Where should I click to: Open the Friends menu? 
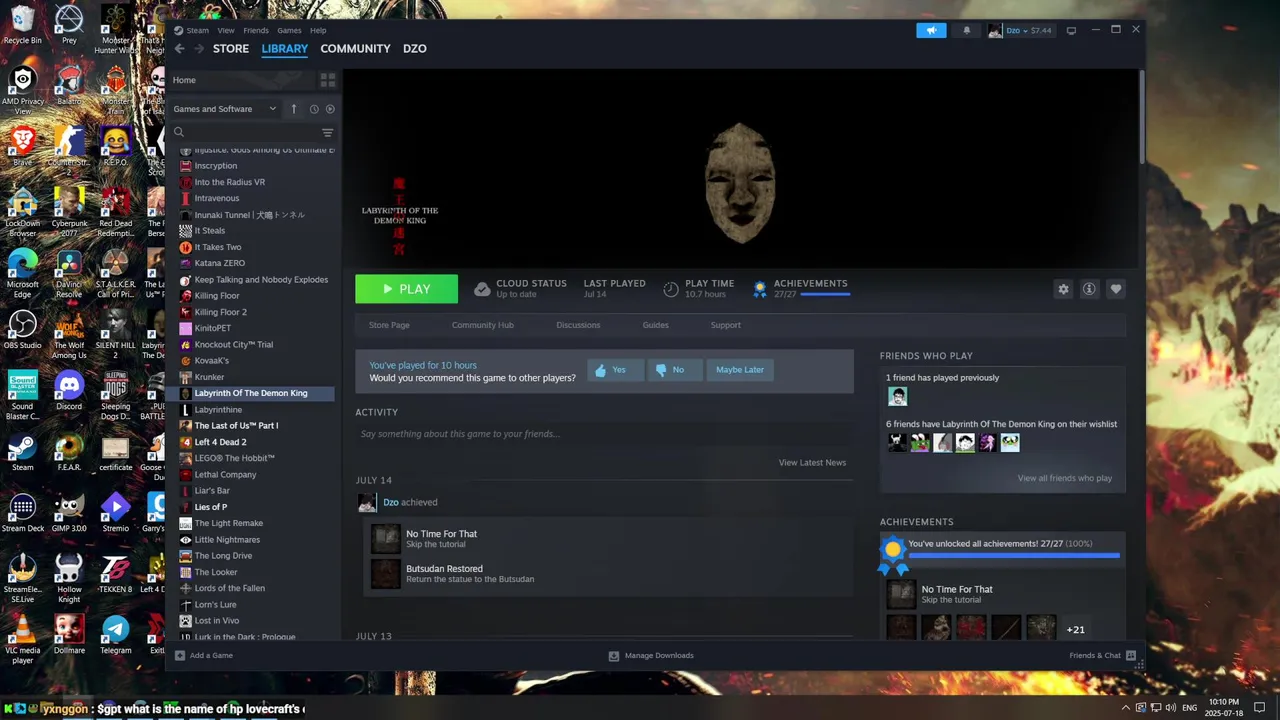(256, 30)
